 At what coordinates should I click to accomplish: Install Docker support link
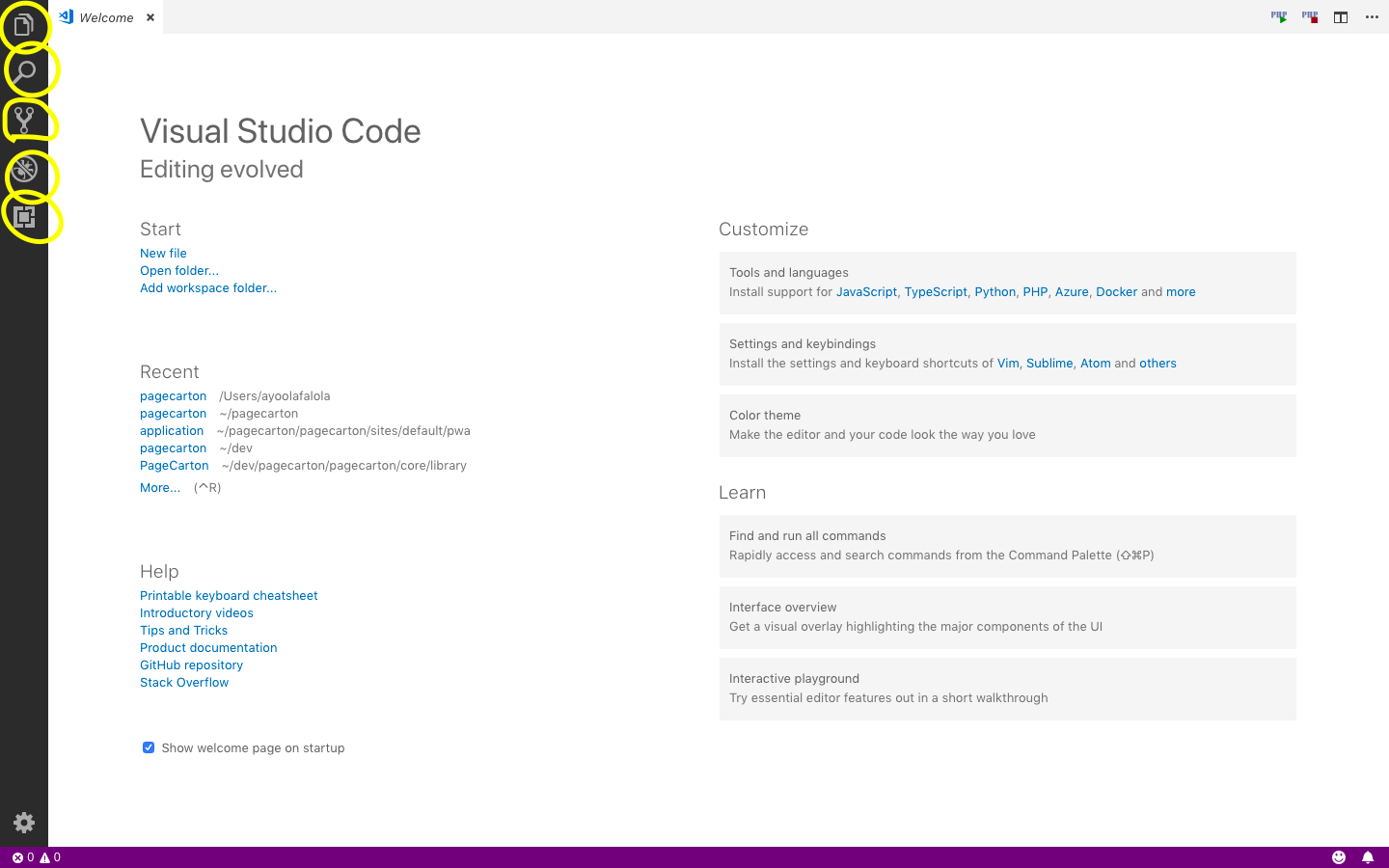pyautogui.click(x=1116, y=292)
